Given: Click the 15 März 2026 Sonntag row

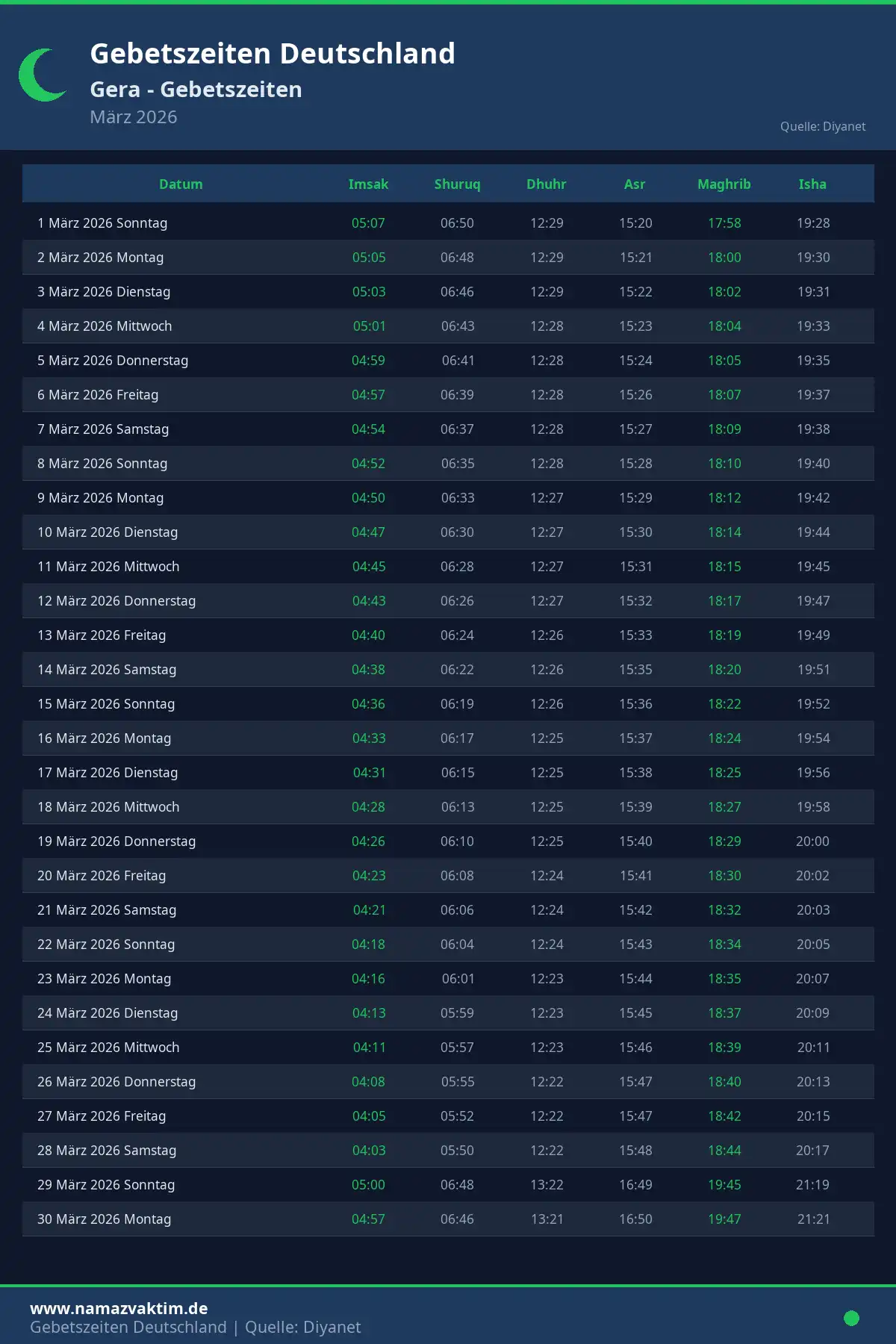Looking at the screenshot, I should pyautogui.click(x=106, y=704).
